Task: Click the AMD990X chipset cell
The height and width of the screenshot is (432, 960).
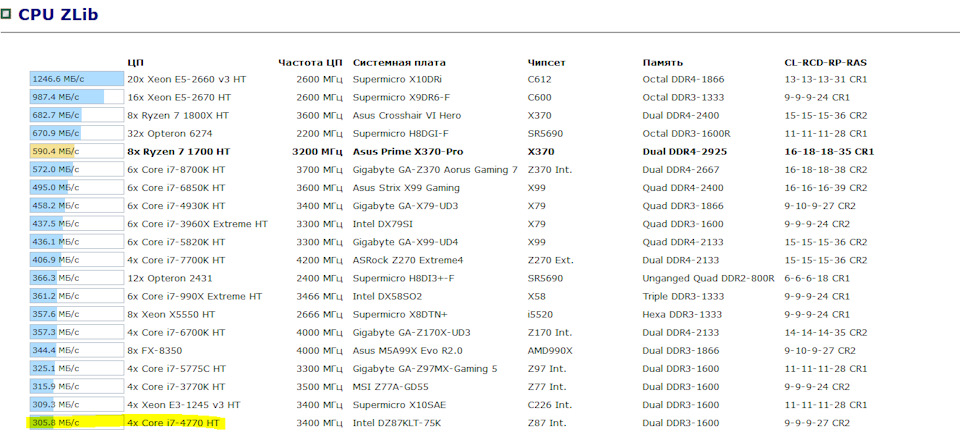Action: point(550,351)
